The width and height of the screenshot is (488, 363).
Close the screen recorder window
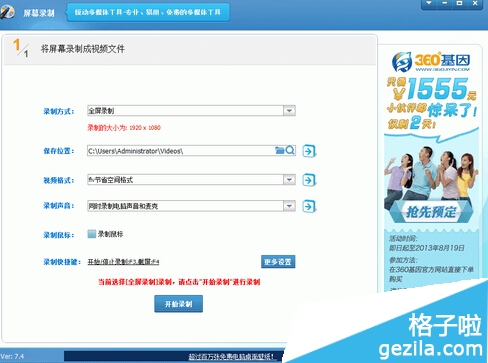[475, 3]
